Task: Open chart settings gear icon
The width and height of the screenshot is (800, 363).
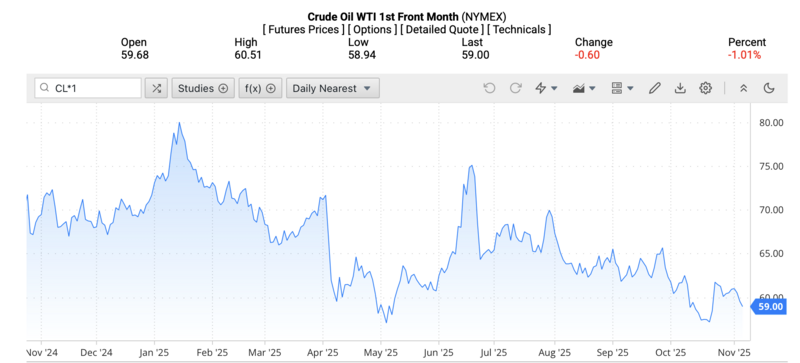Action: pyautogui.click(x=706, y=88)
